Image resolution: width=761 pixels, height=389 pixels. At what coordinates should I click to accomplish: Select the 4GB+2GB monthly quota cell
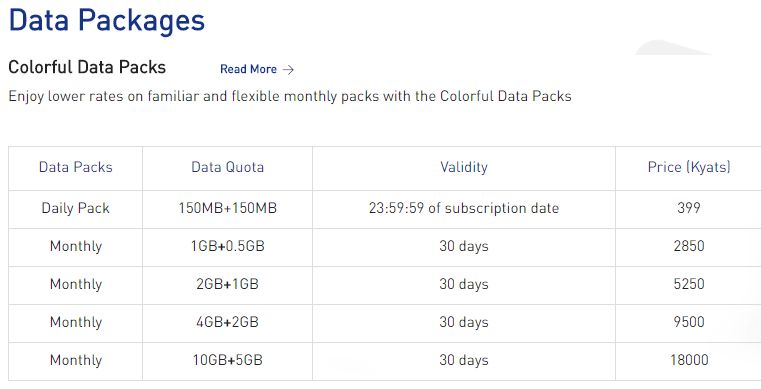pyautogui.click(x=228, y=322)
